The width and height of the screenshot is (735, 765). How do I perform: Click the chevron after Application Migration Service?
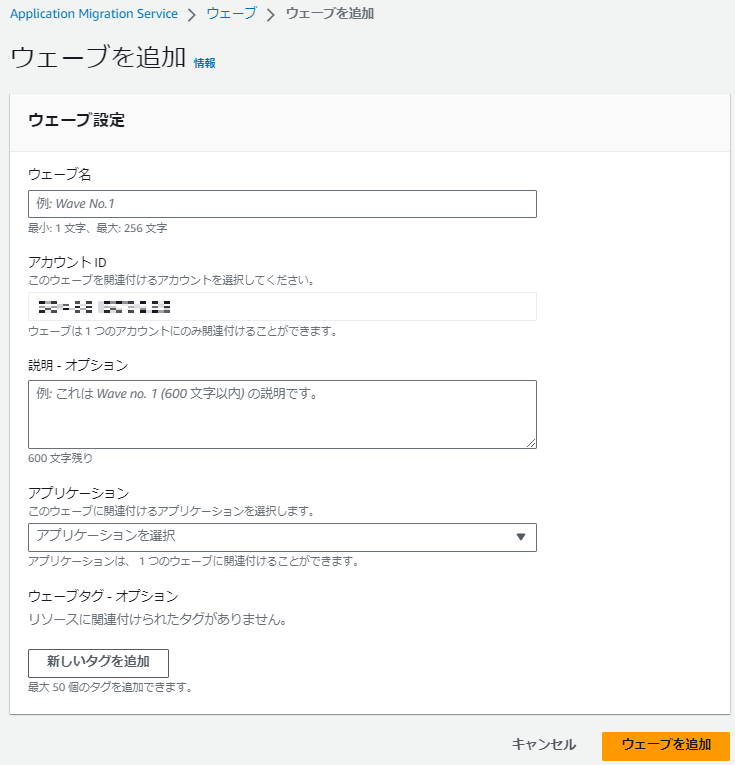click(x=192, y=15)
